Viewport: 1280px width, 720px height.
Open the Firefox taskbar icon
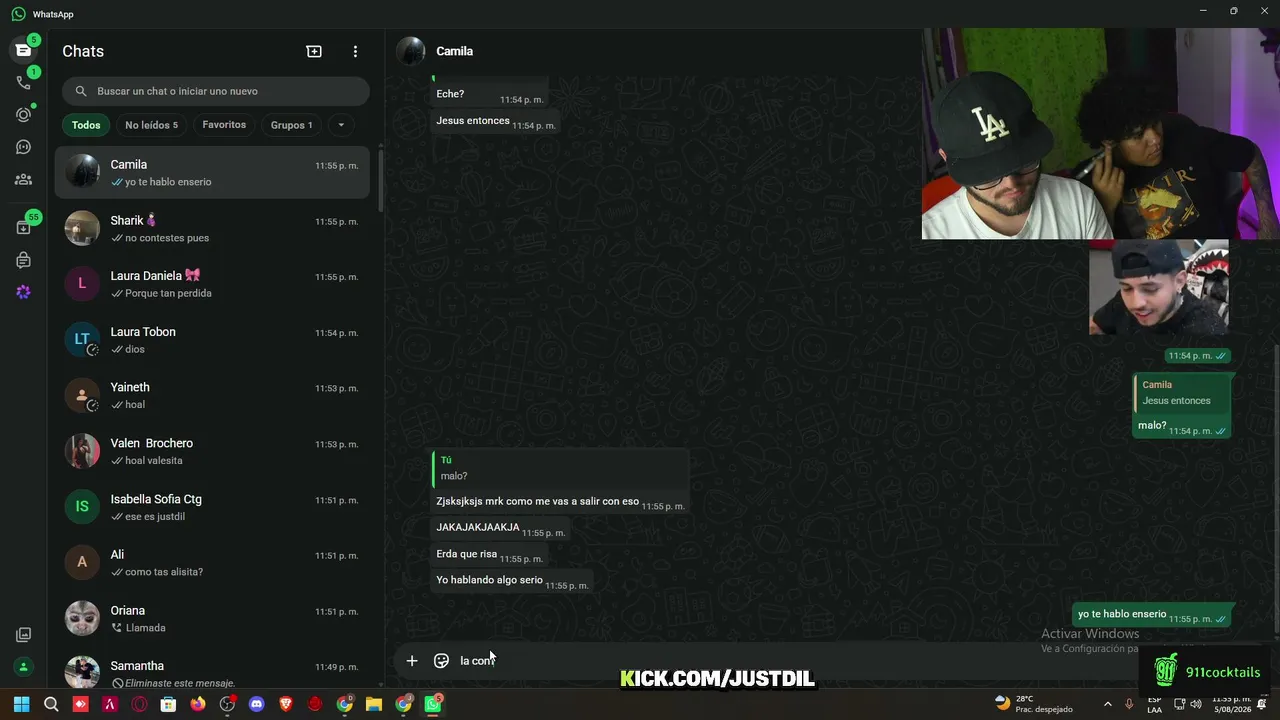point(198,704)
